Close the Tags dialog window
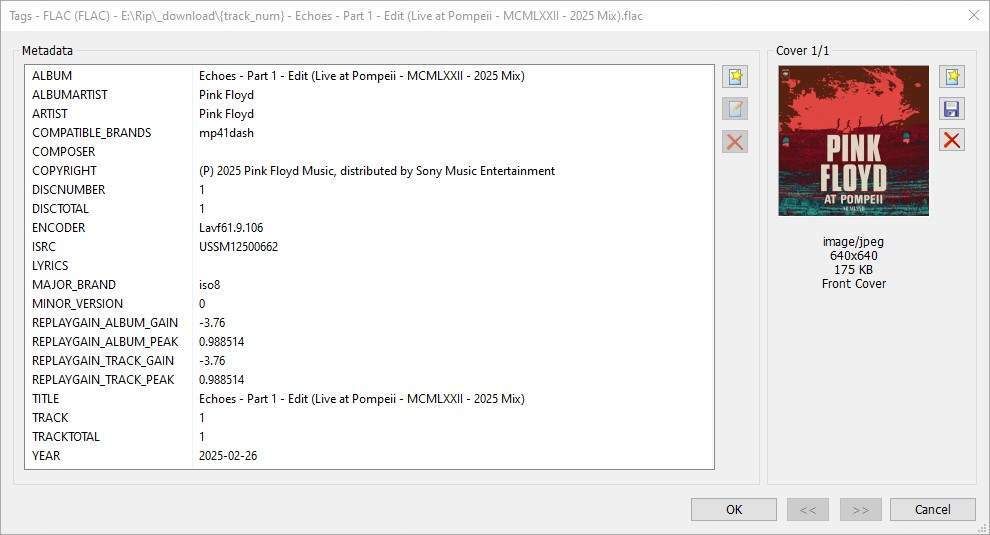 coord(974,15)
